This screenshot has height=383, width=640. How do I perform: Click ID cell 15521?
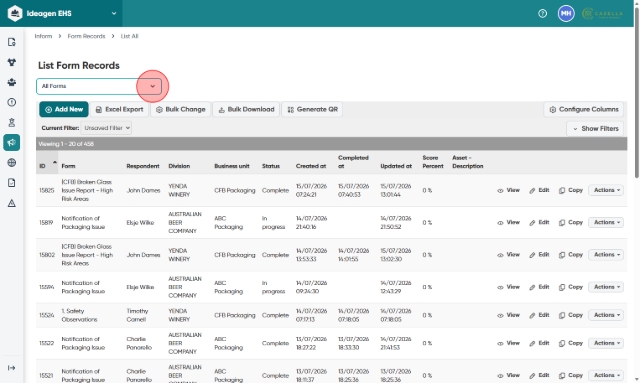coord(46,376)
